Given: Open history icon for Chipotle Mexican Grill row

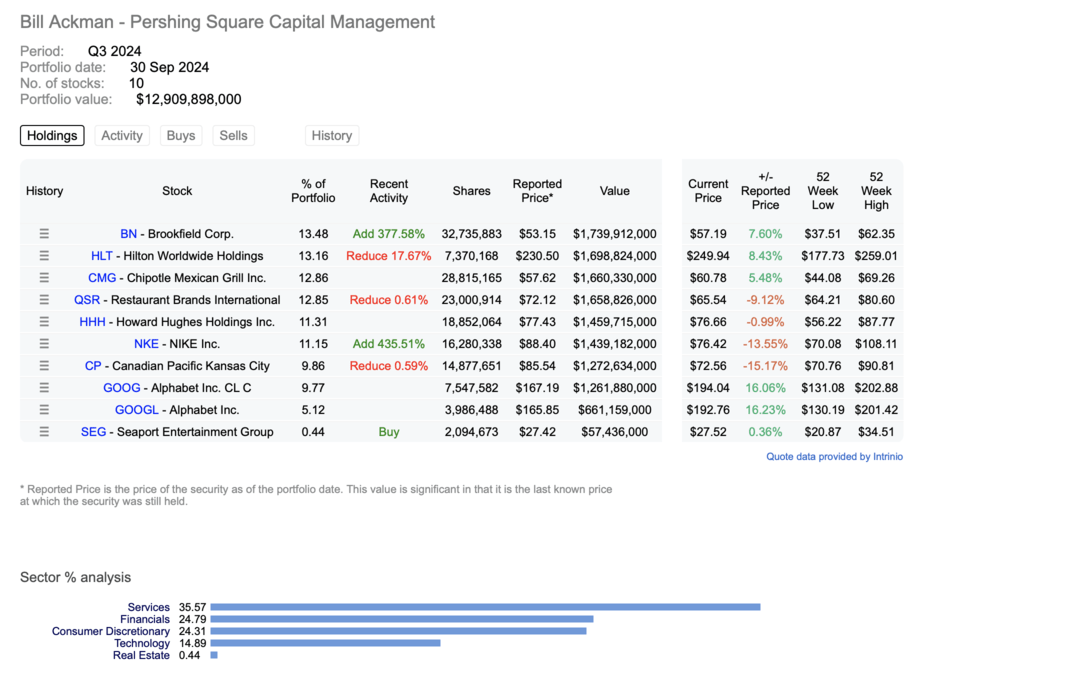Looking at the screenshot, I should point(44,278).
